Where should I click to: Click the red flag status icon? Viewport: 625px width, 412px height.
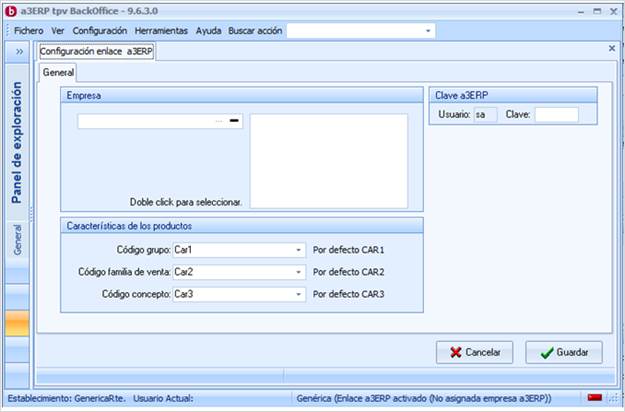click(x=594, y=397)
